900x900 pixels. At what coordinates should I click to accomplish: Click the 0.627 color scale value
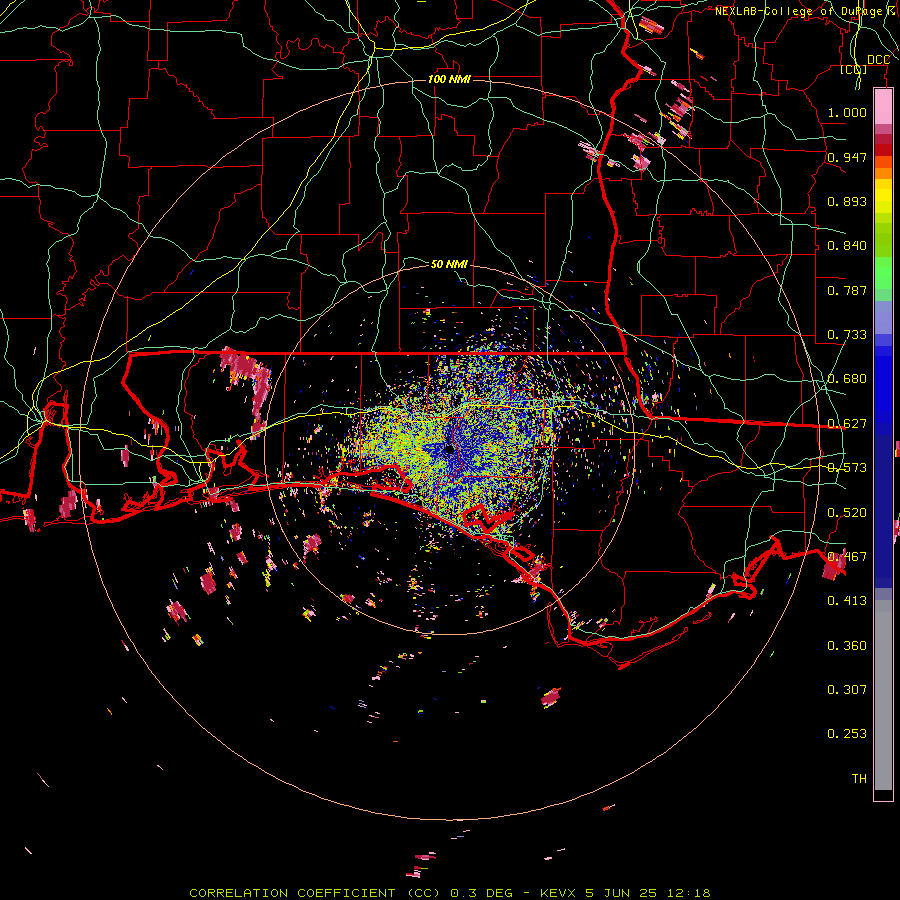(x=847, y=424)
